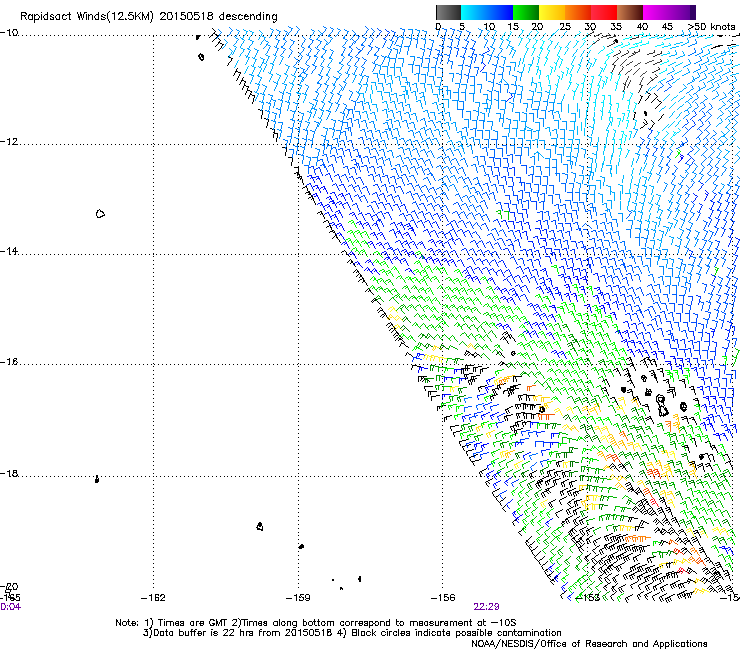The image size is (740, 650).
Task: Click the '40' legend scale label
Action: [x=642, y=26]
